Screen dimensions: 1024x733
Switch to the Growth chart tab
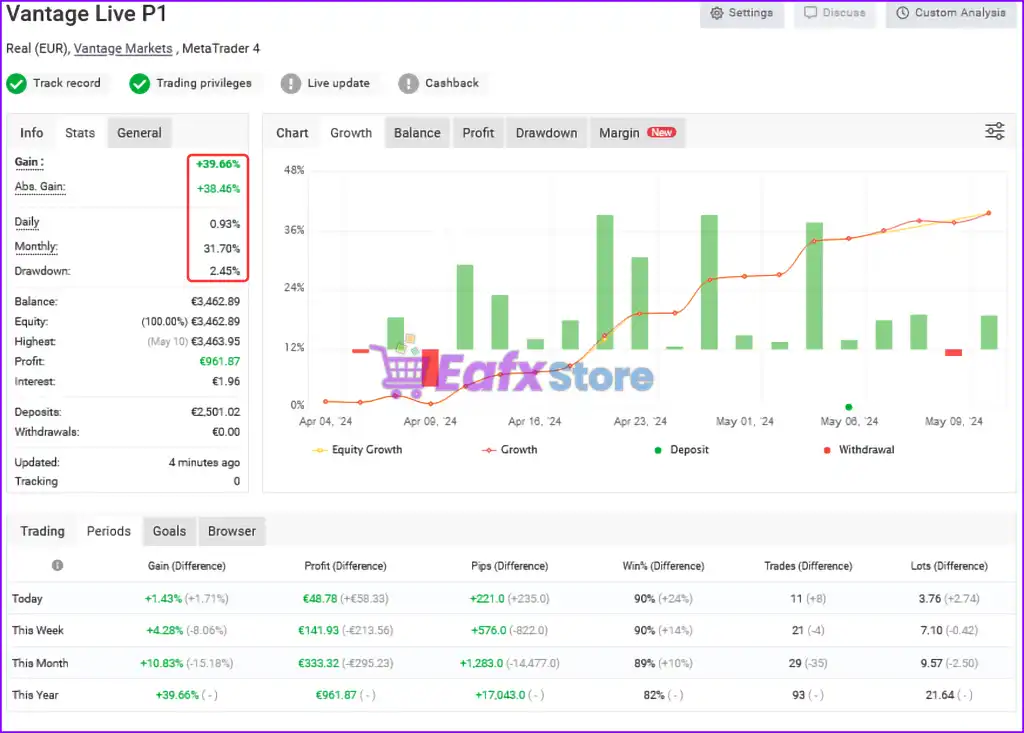point(351,133)
